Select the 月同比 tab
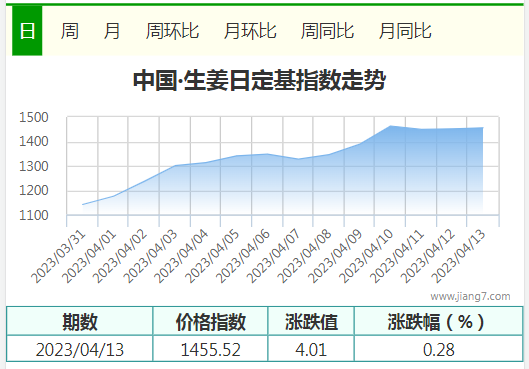Viewport: 529px width, 369px height. click(405, 31)
